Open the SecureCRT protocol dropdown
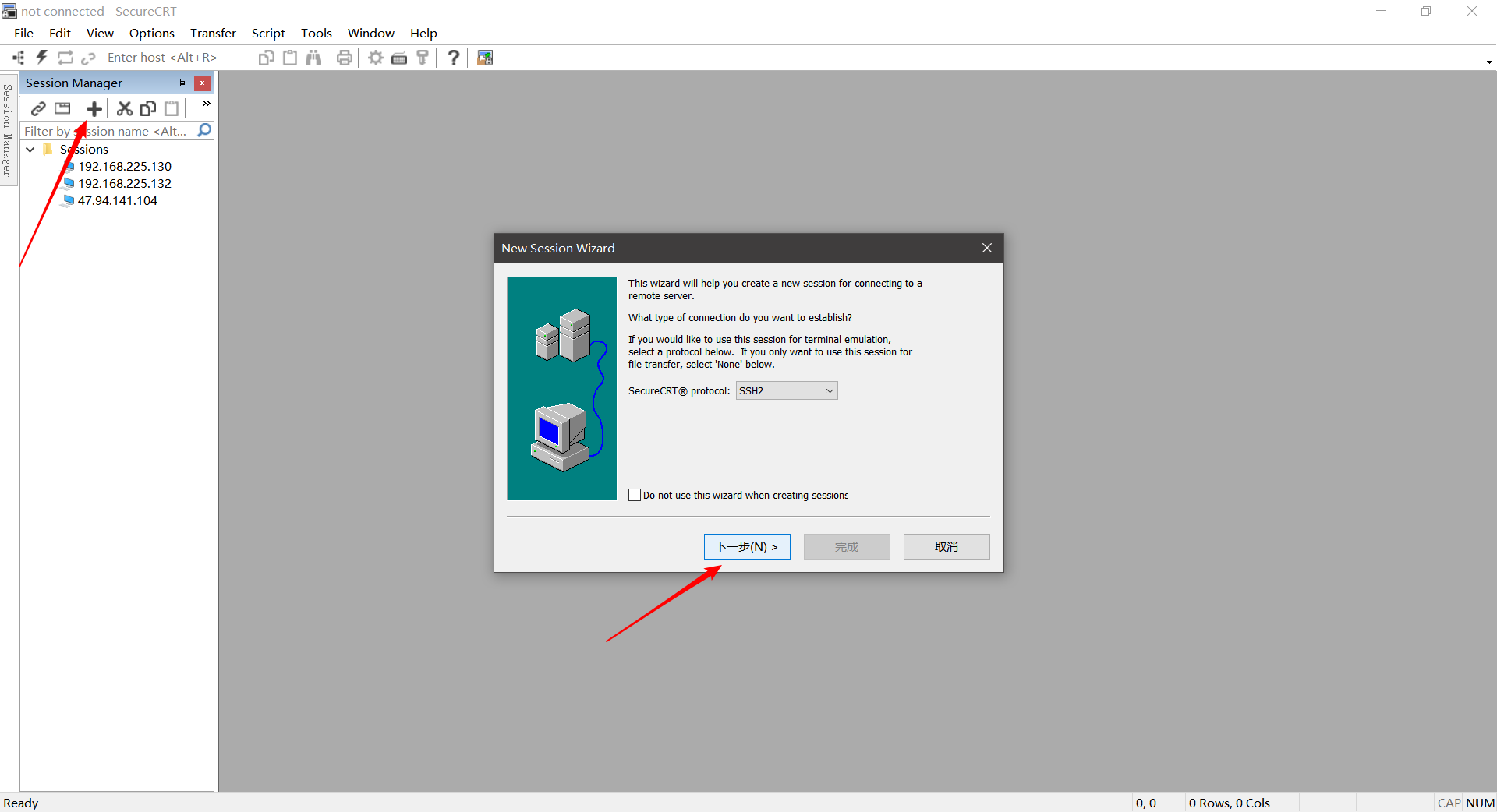Viewport: 1497px width, 812px height. 787,390
